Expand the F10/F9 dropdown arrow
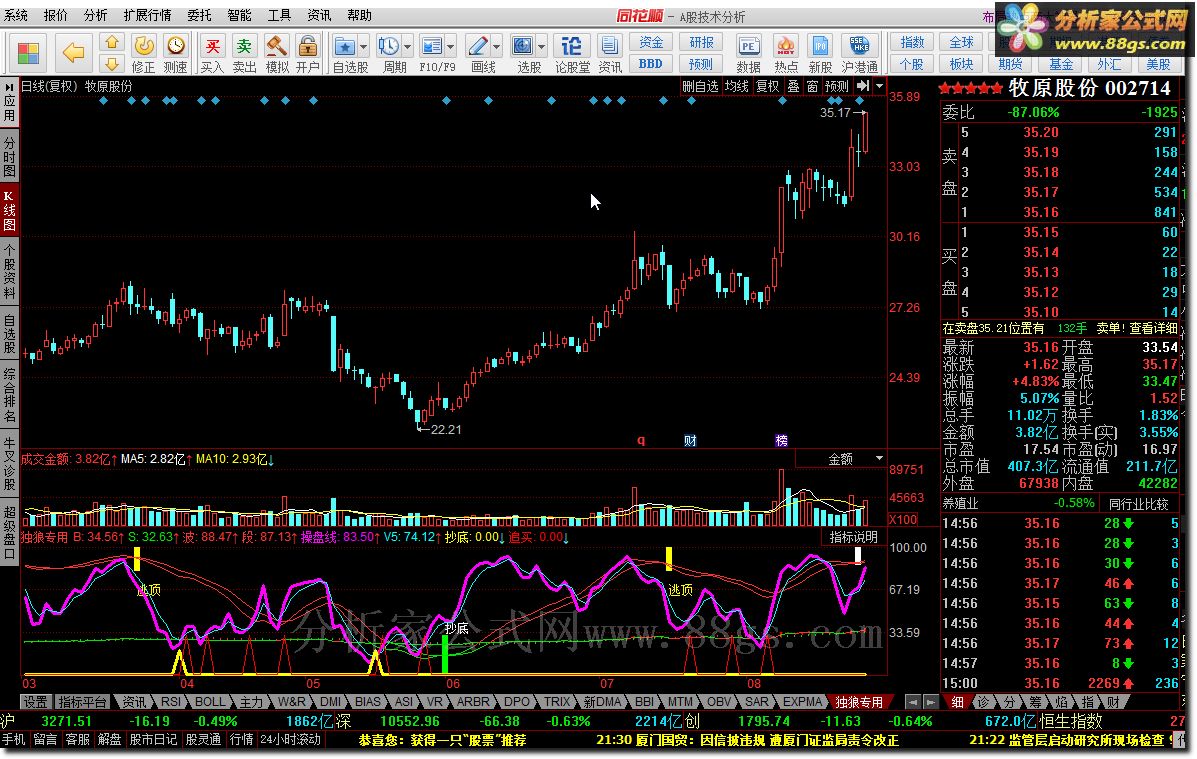 pos(451,47)
